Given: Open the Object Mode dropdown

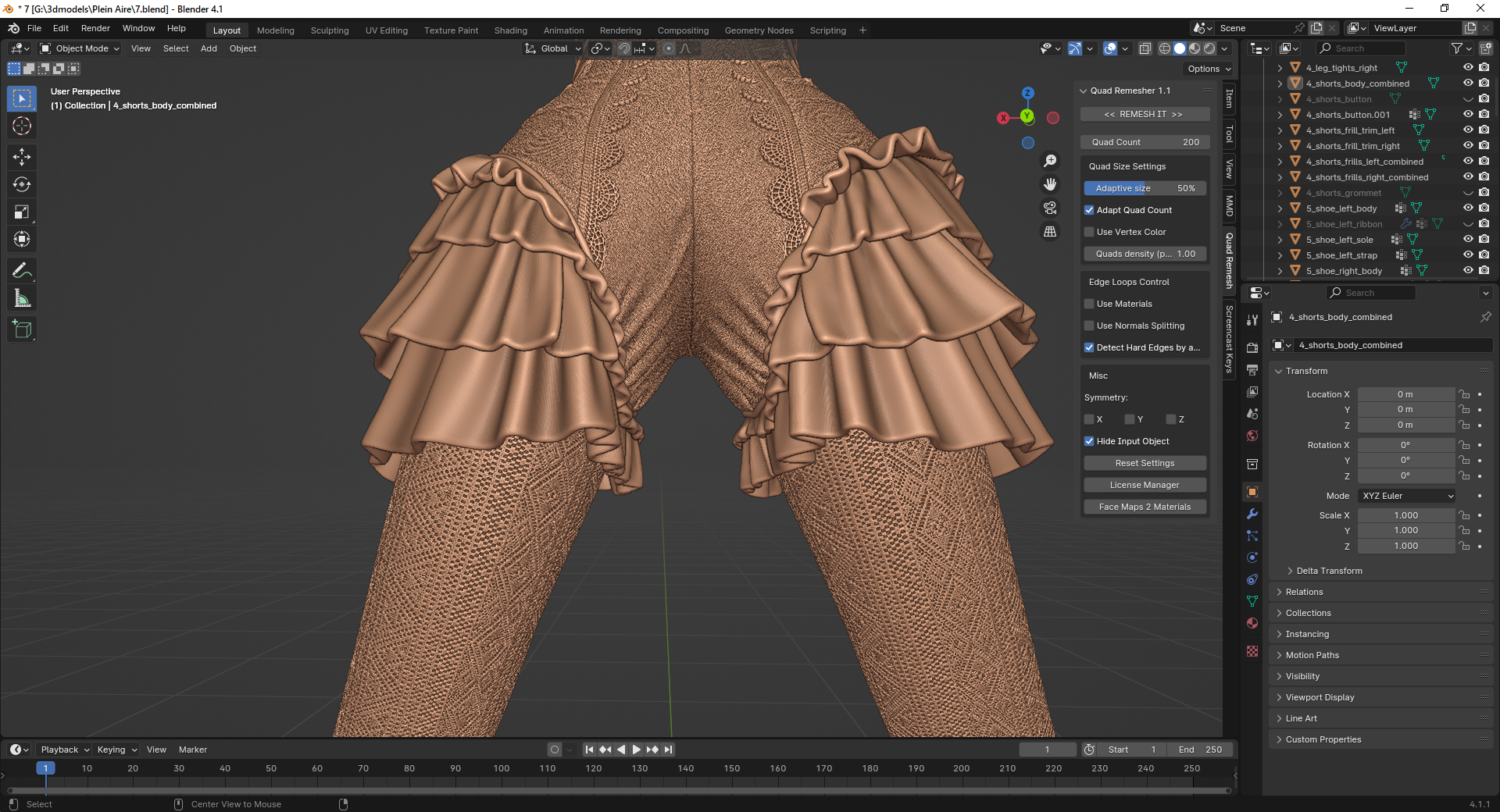Looking at the screenshot, I should coord(80,48).
